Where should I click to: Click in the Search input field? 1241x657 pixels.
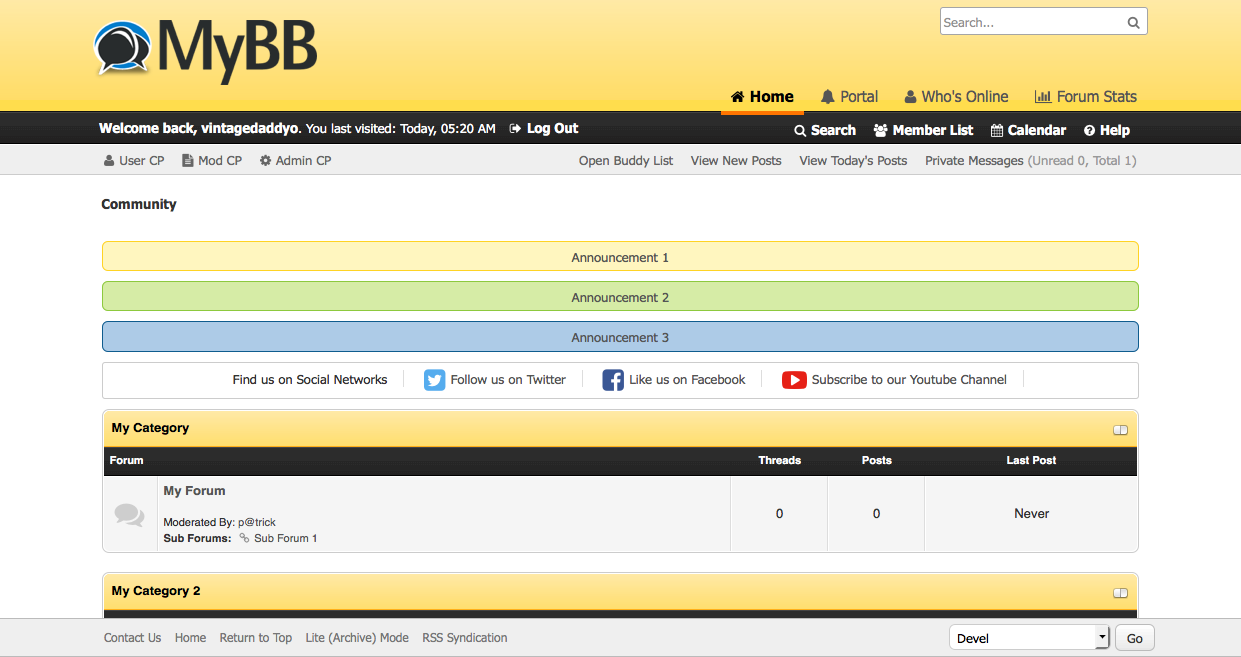coord(1030,23)
